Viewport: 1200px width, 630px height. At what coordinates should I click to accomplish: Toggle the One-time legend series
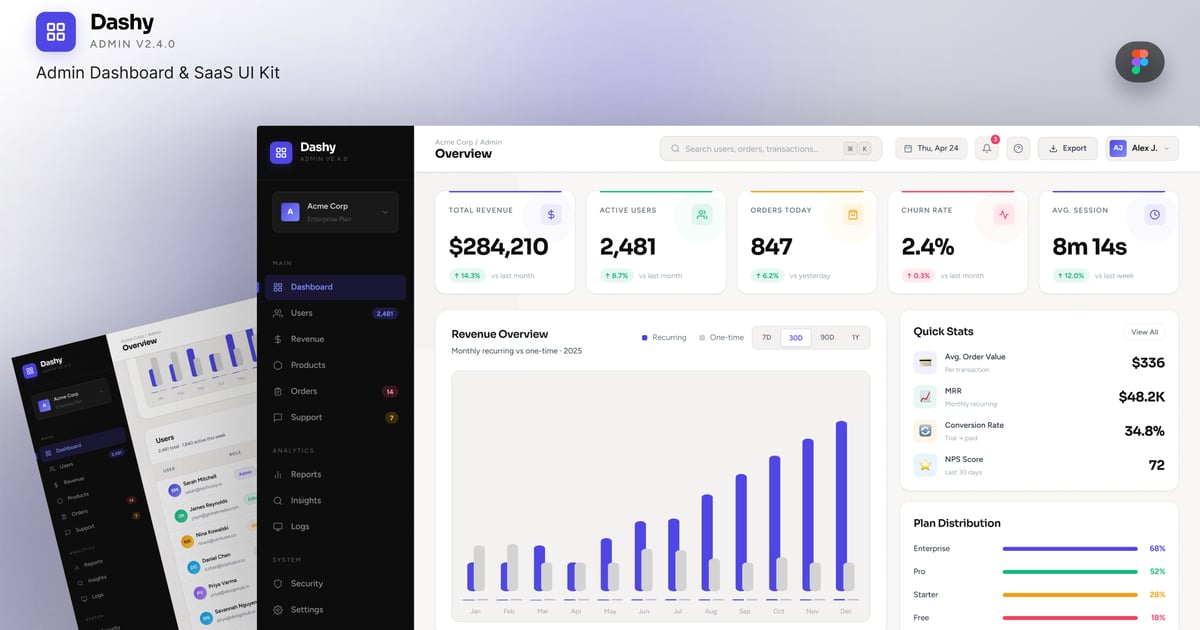721,338
